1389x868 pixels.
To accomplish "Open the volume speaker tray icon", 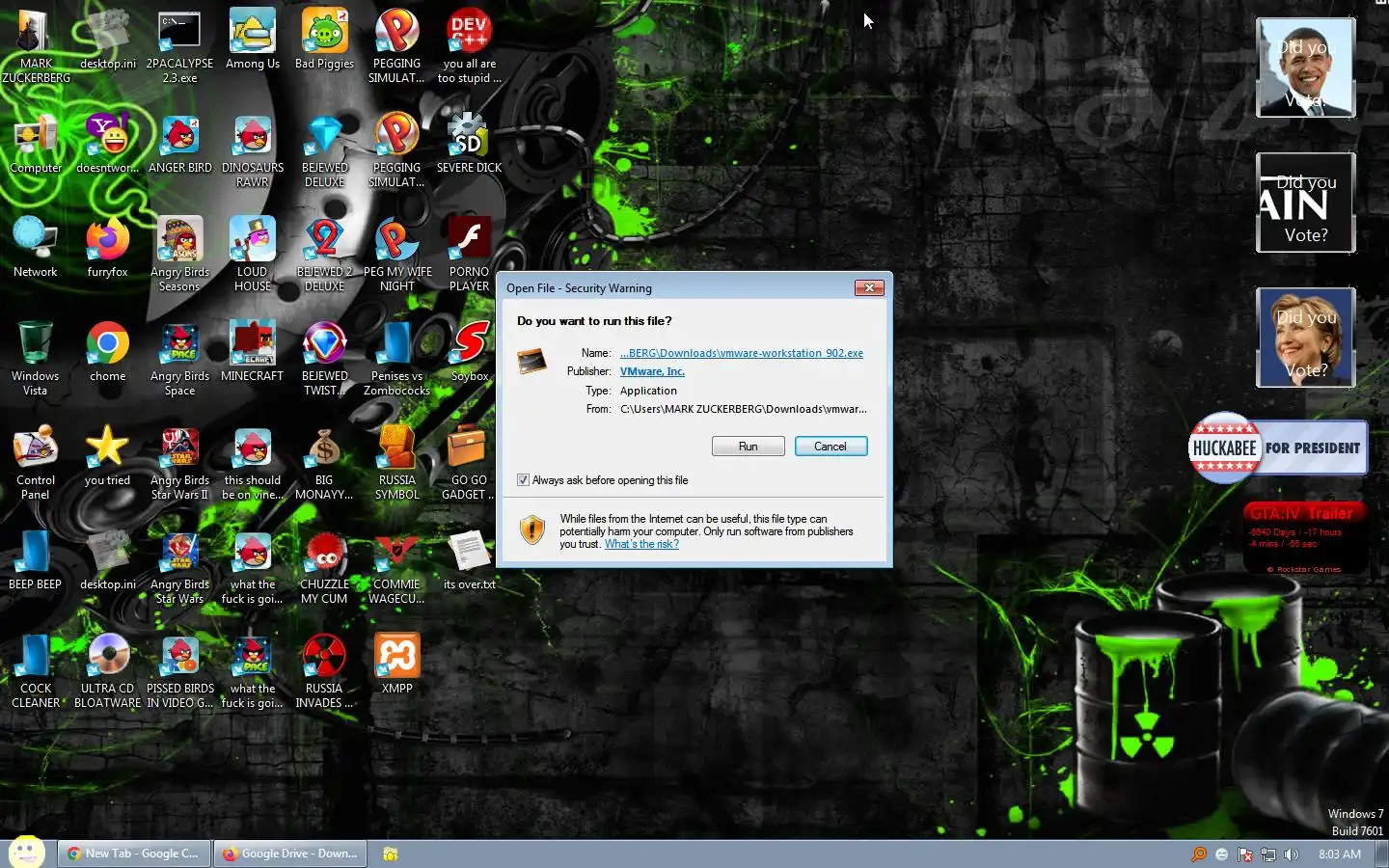I will click(1292, 854).
